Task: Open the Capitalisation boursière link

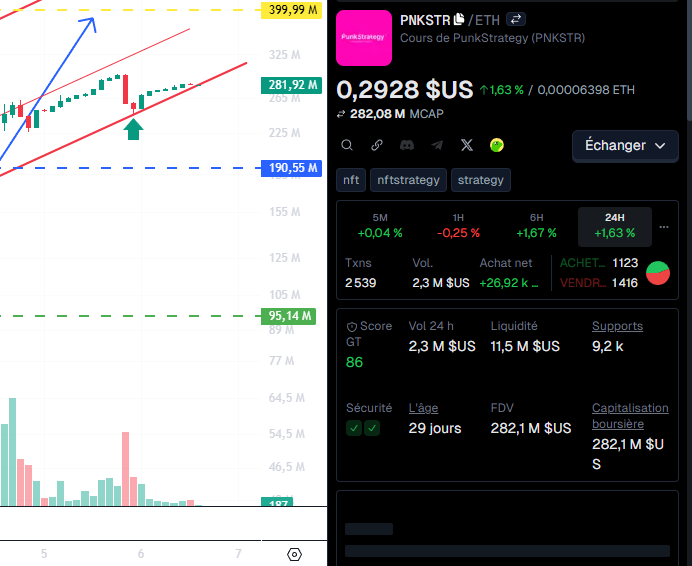Action: [630, 416]
